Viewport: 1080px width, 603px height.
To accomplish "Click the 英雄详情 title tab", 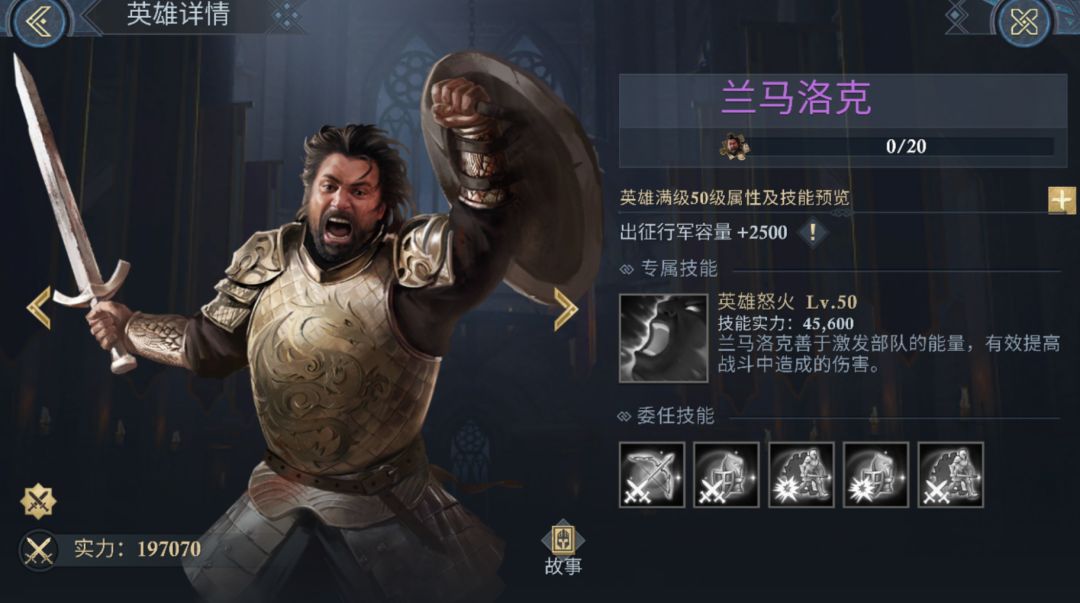I will 178,14.
